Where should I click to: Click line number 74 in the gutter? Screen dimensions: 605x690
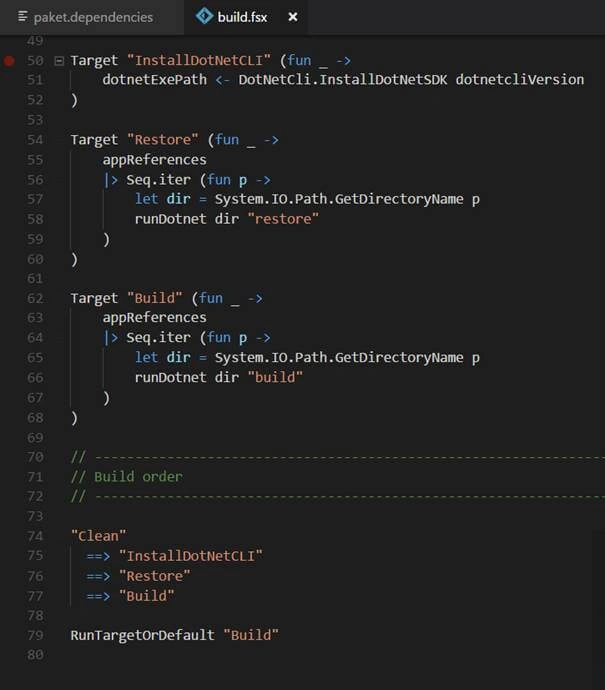point(35,536)
